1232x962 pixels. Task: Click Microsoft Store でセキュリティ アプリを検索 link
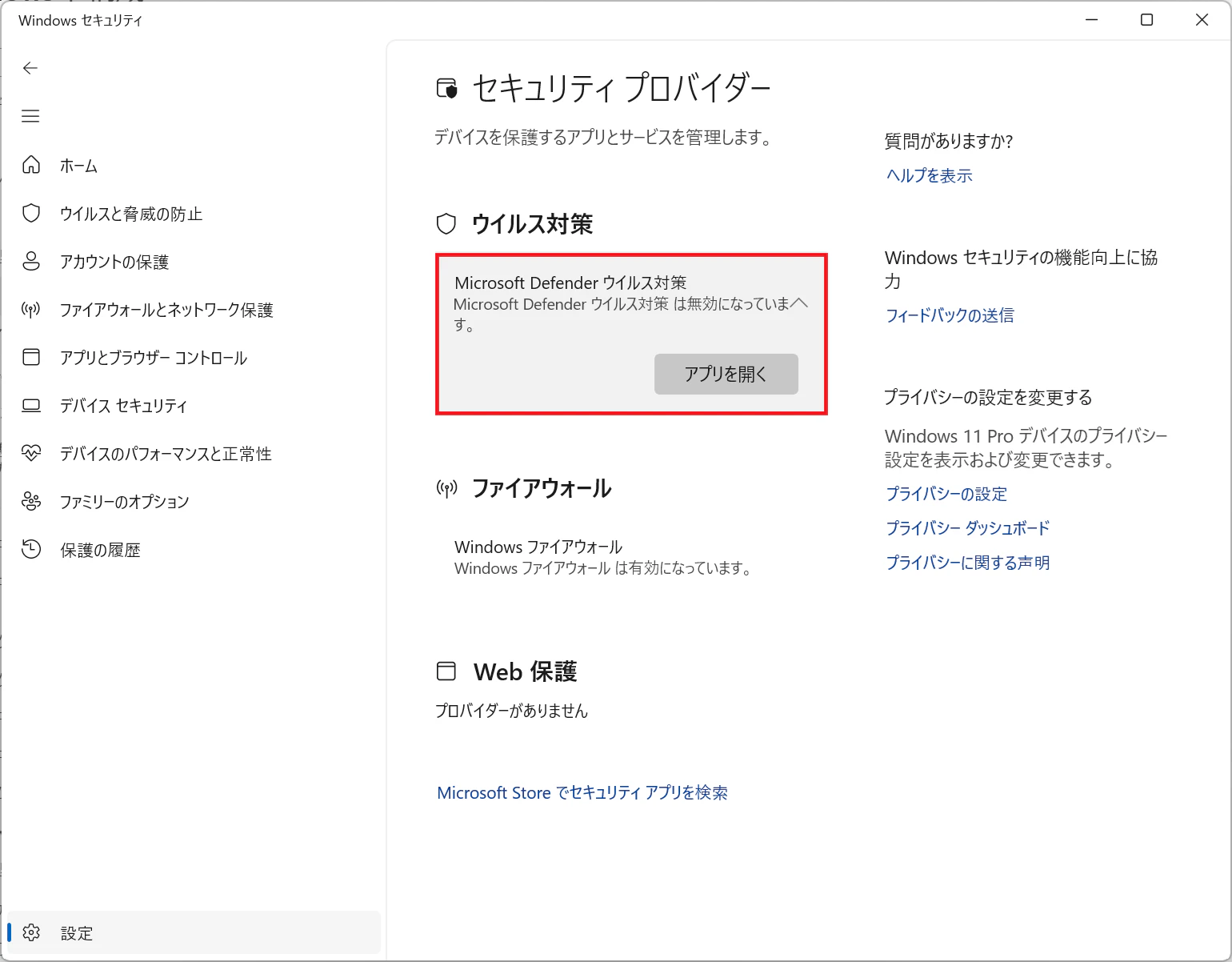pos(582,792)
